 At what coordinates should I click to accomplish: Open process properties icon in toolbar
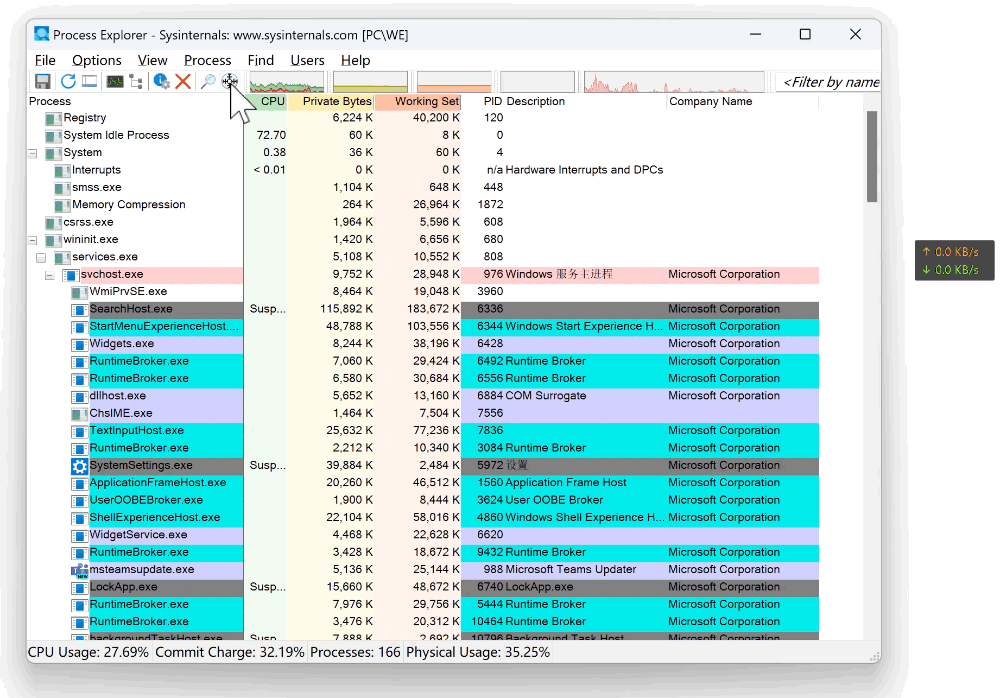coord(161,82)
